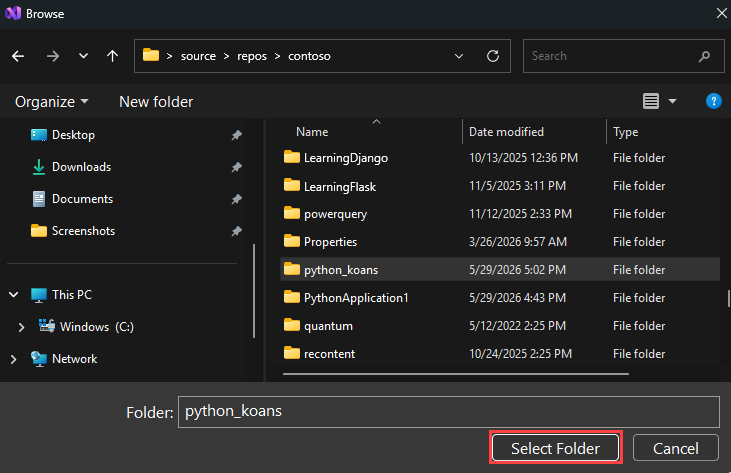Screen dimensions: 731x473
Task: Click the search magnifier icon
Action: pyautogui.click(x=704, y=56)
